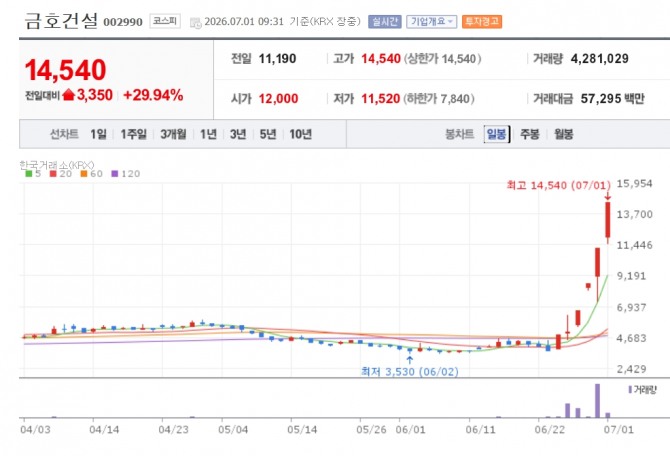Click the purple 120-day moving average legend
Image resolution: width=670 pixels, height=456 pixels.
coord(126,174)
